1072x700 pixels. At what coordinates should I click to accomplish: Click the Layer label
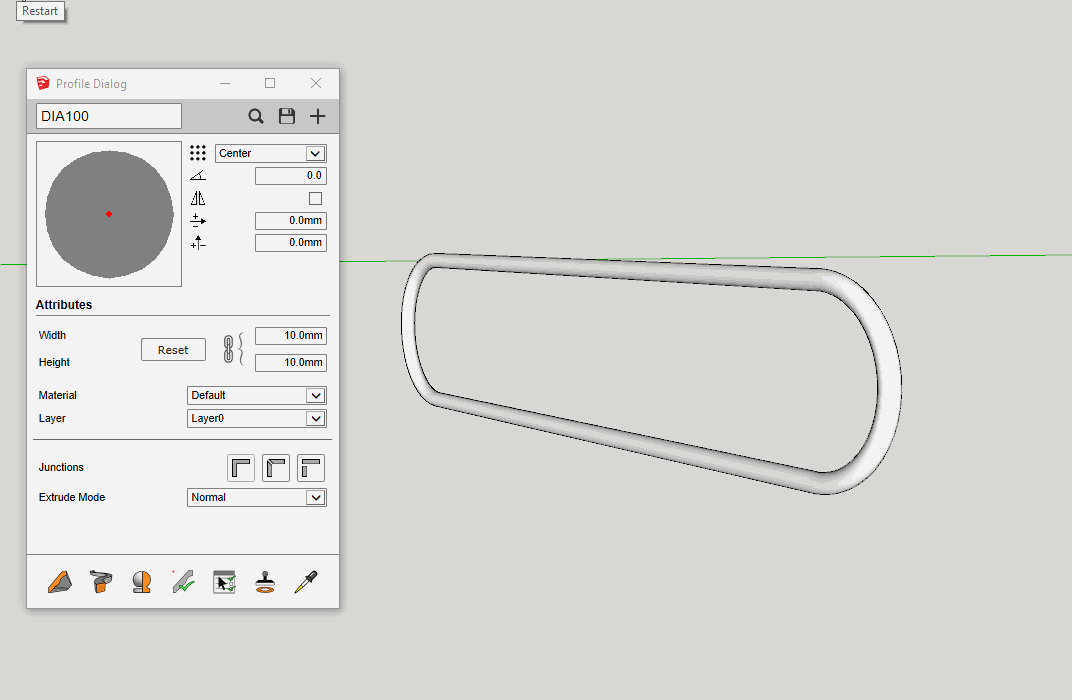52,418
